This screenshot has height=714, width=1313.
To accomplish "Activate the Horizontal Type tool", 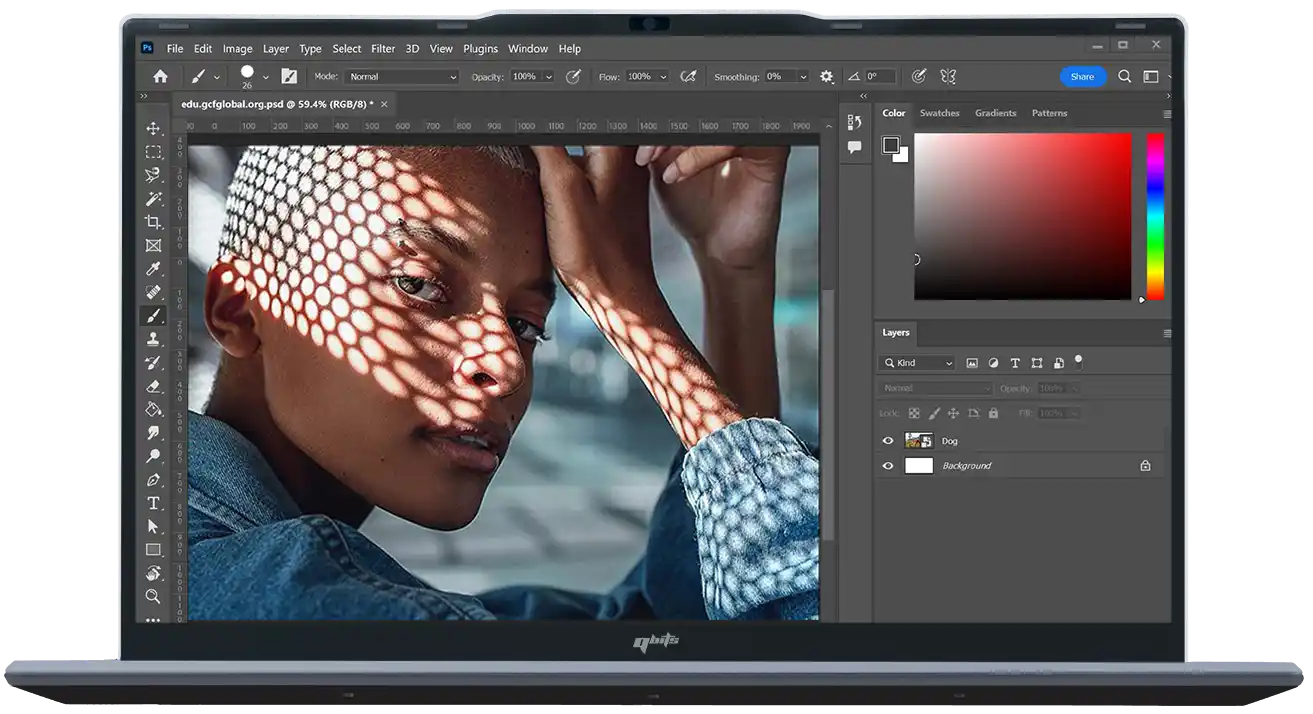I will tap(153, 503).
